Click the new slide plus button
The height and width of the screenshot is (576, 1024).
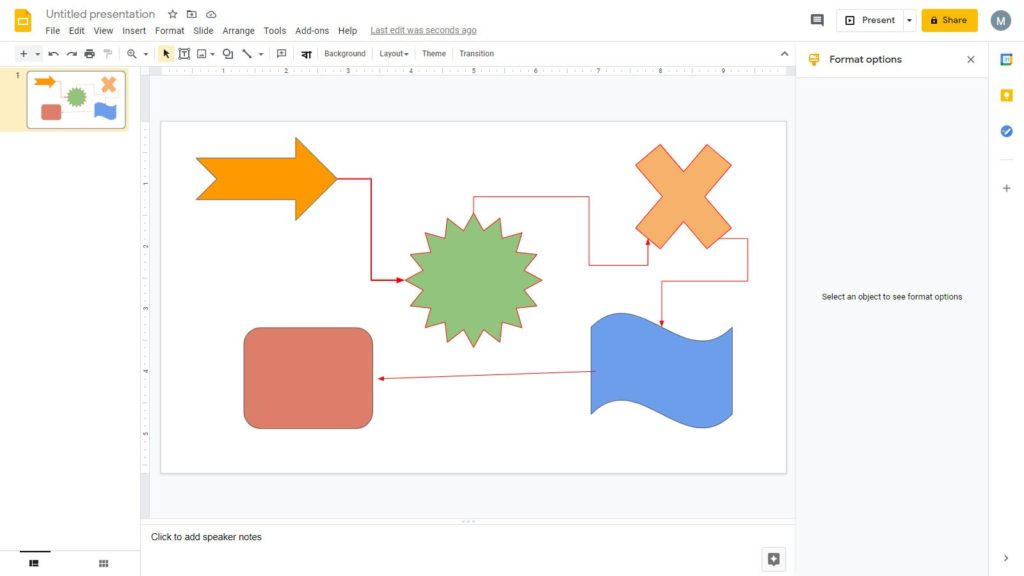[24, 54]
